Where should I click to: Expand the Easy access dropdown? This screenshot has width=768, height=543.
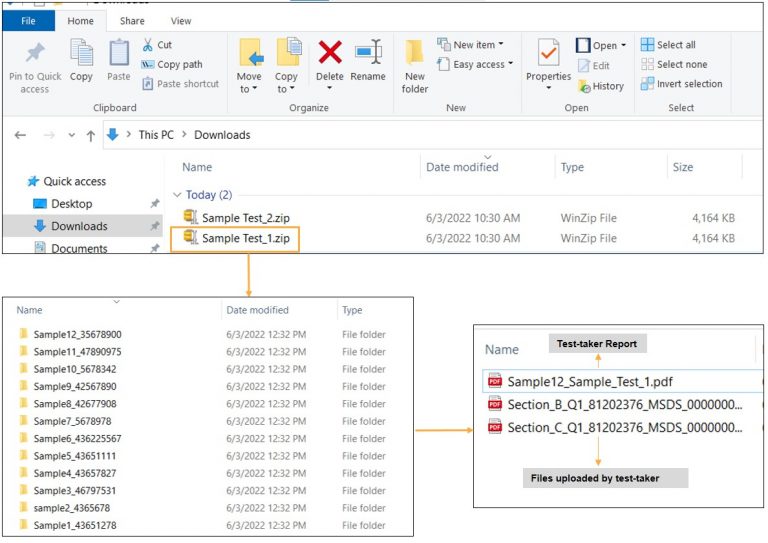pos(477,65)
